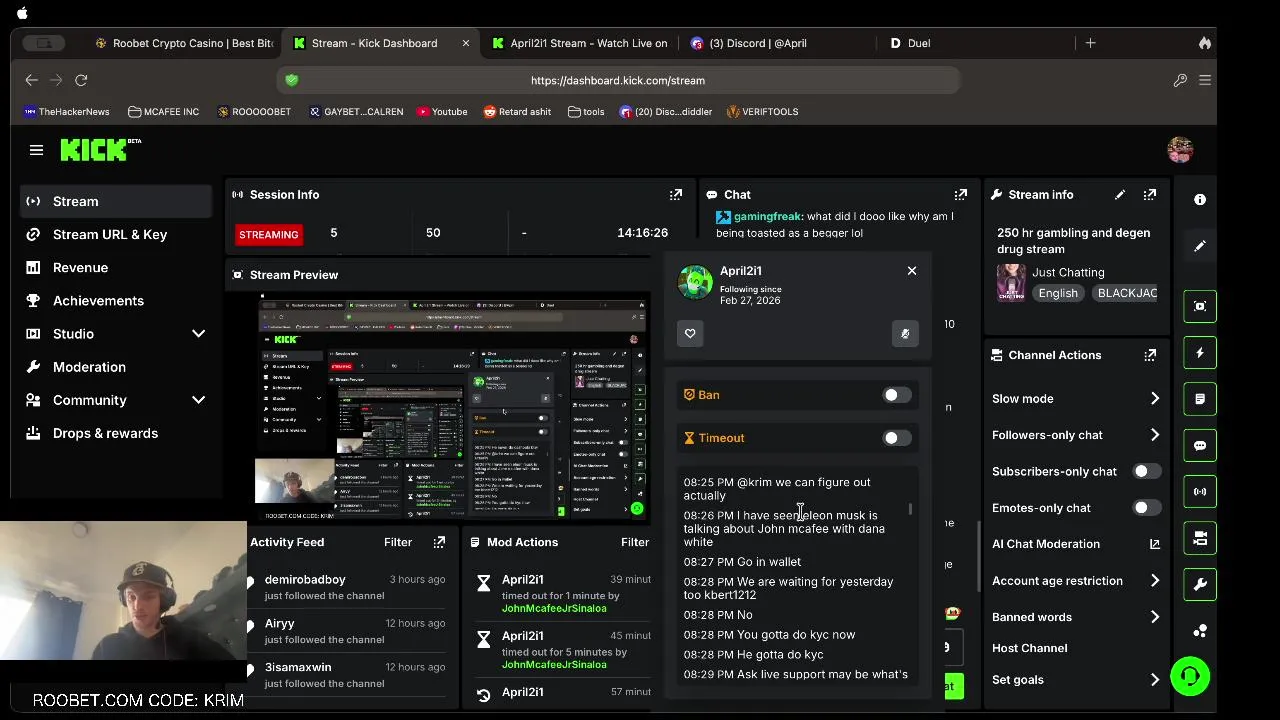Open the Apple menu
This screenshot has height=720, width=1280.
point(22,13)
